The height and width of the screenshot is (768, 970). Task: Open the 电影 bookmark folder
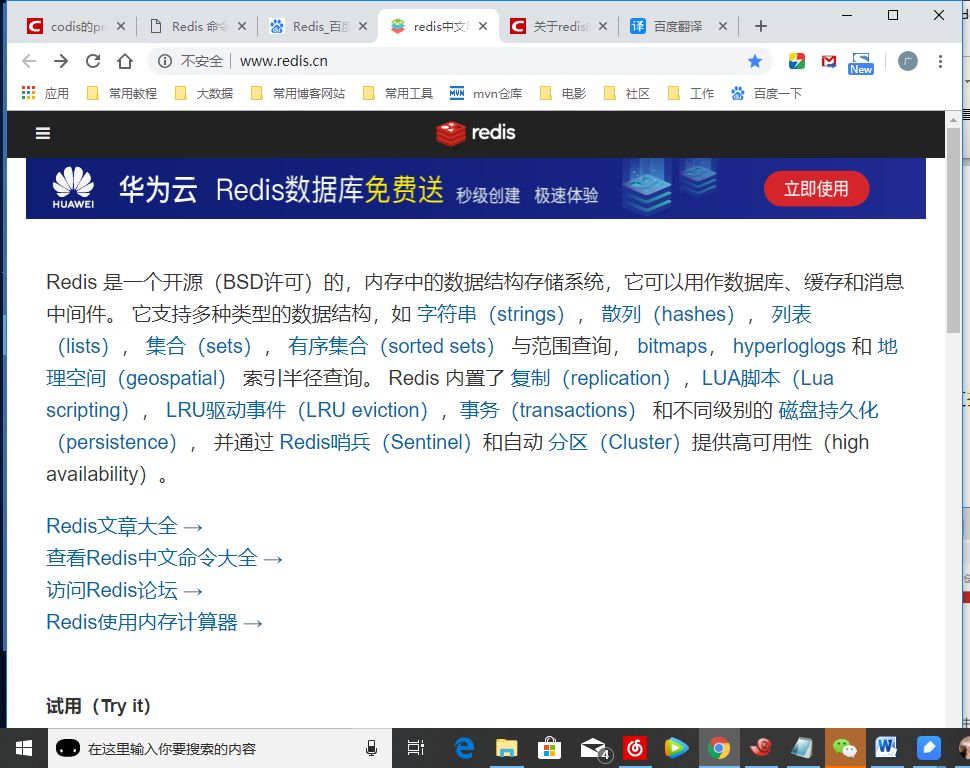[562, 93]
